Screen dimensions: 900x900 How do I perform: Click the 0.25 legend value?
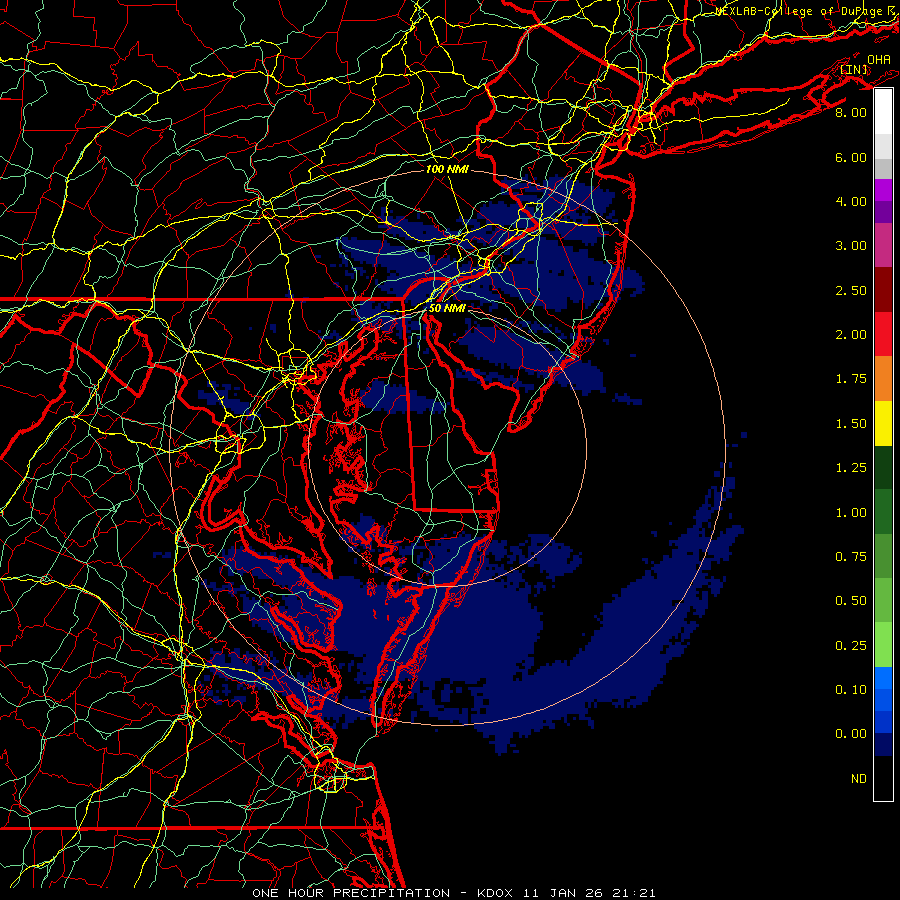[x=851, y=646]
